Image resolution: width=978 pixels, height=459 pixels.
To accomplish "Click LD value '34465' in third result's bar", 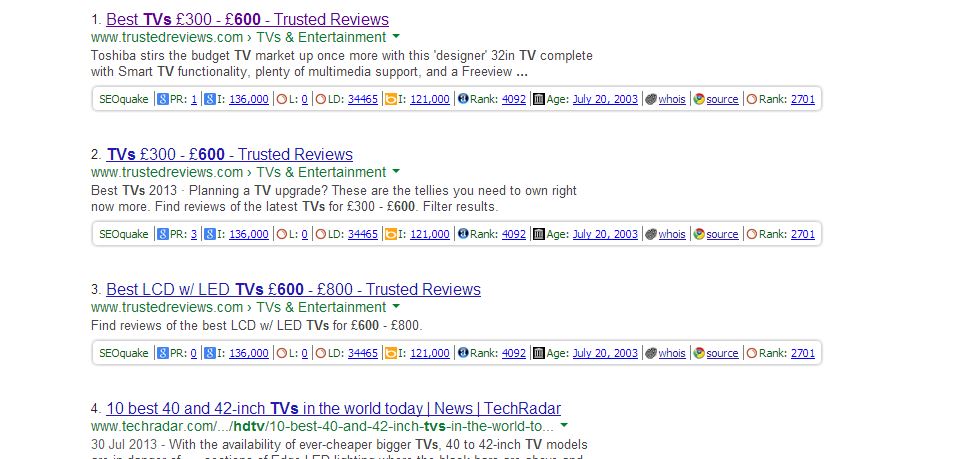I will [363, 354].
